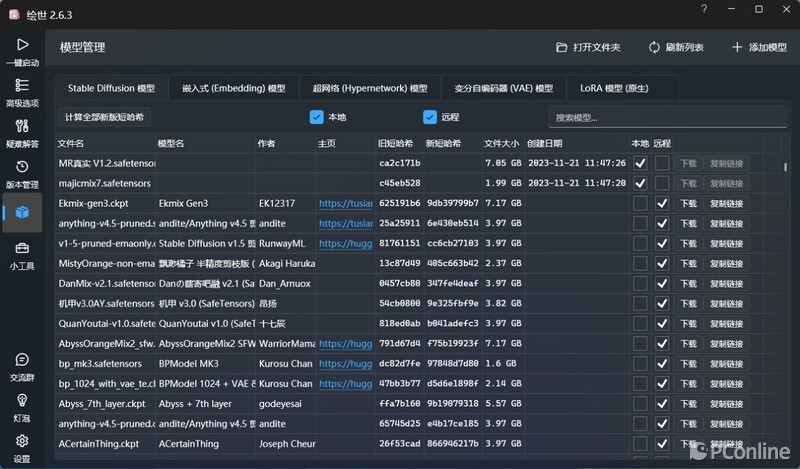Viewport: 800px width, 469px height.
Task: Open AbyssOrangeMix2 SFW homepage link
Action: pyautogui.click(x=345, y=344)
